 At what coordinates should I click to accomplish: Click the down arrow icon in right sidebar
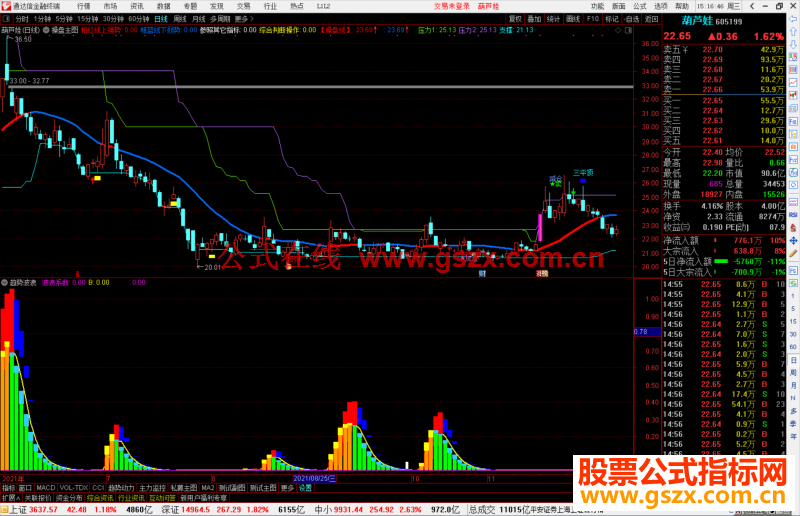tap(793, 44)
